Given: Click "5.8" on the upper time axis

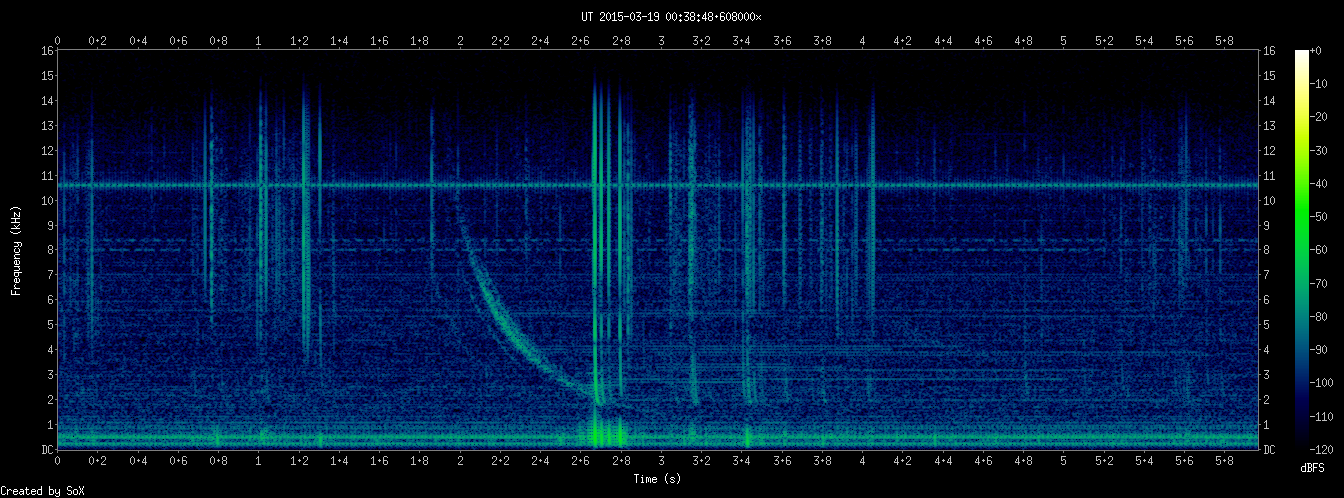Looking at the screenshot, I should [1224, 41].
